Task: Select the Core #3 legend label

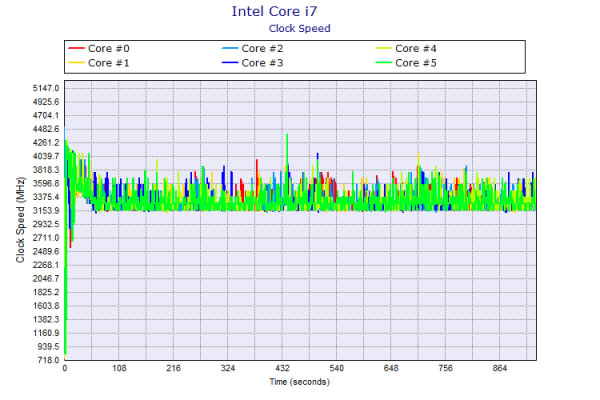Action: pyautogui.click(x=262, y=63)
